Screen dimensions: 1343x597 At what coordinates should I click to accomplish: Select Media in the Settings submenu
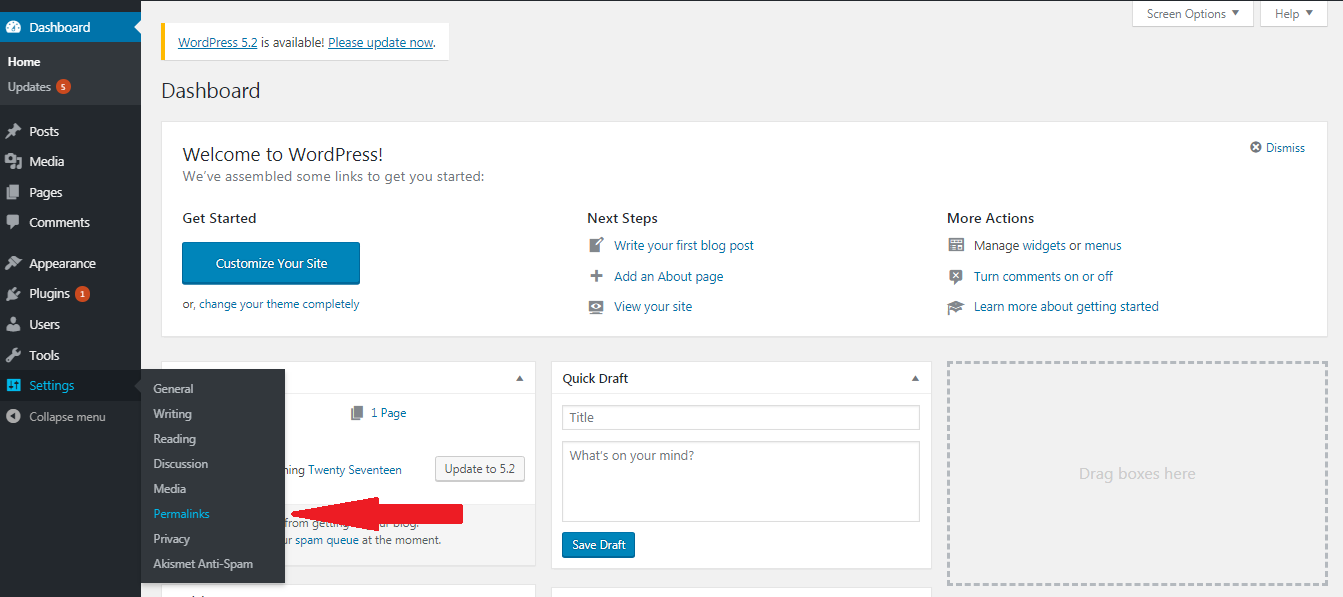pyautogui.click(x=169, y=489)
